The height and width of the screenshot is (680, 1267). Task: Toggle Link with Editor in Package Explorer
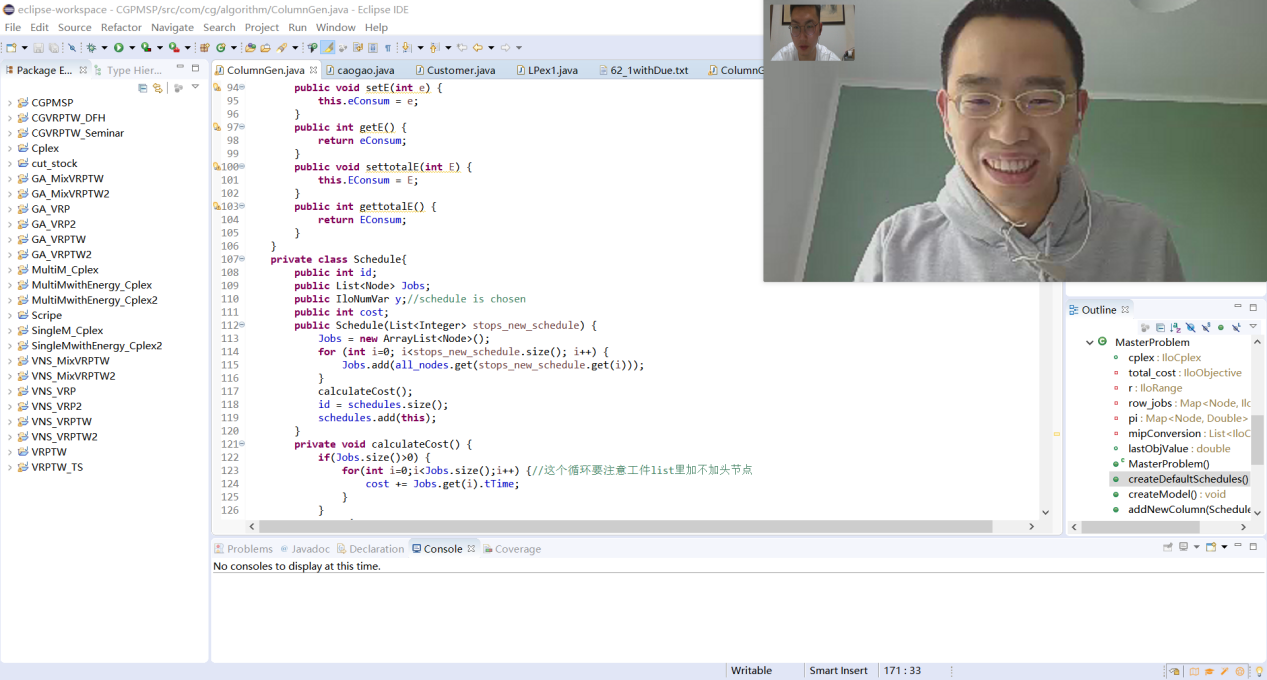[158, 88]
